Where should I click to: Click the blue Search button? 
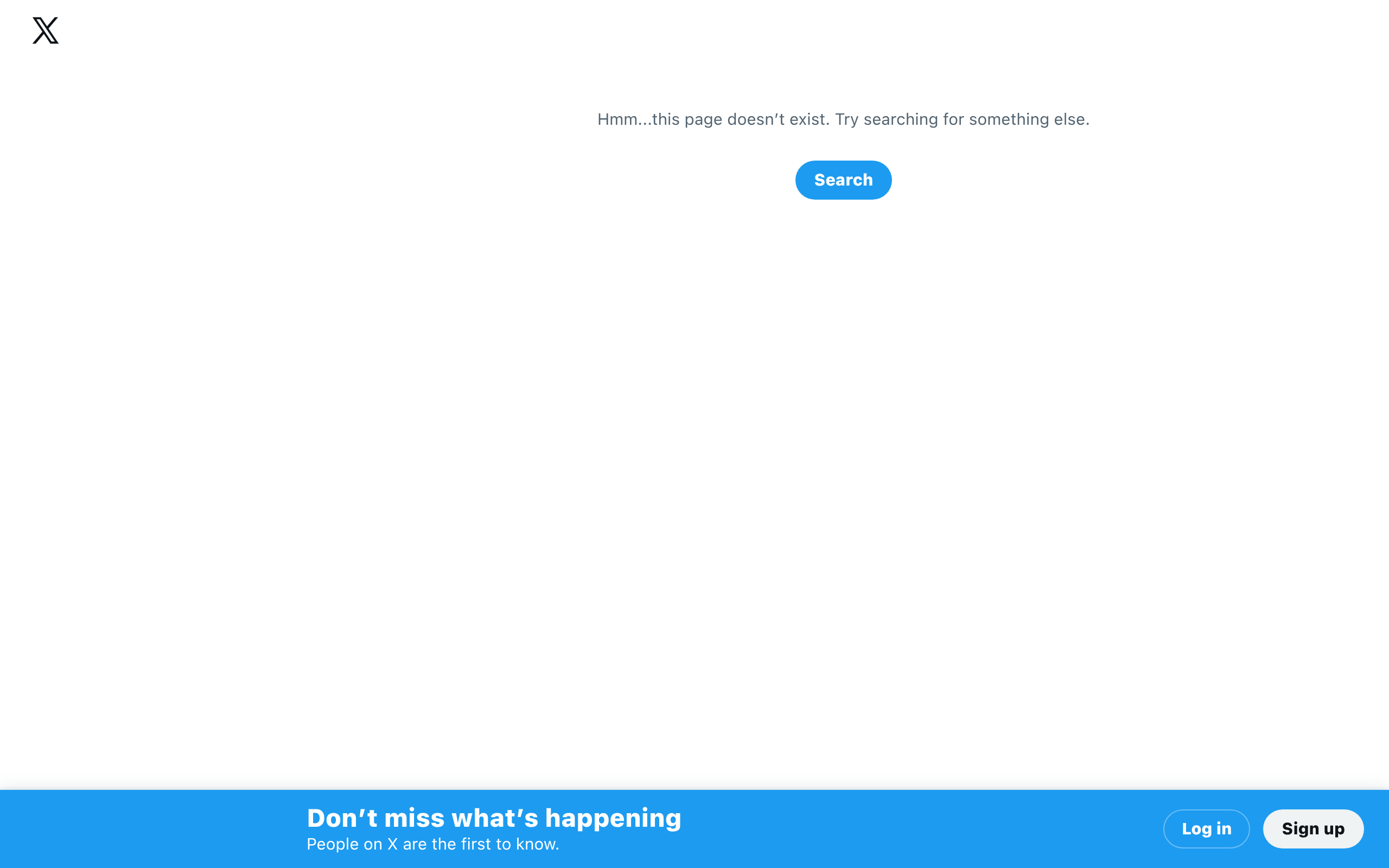[843, 180]
